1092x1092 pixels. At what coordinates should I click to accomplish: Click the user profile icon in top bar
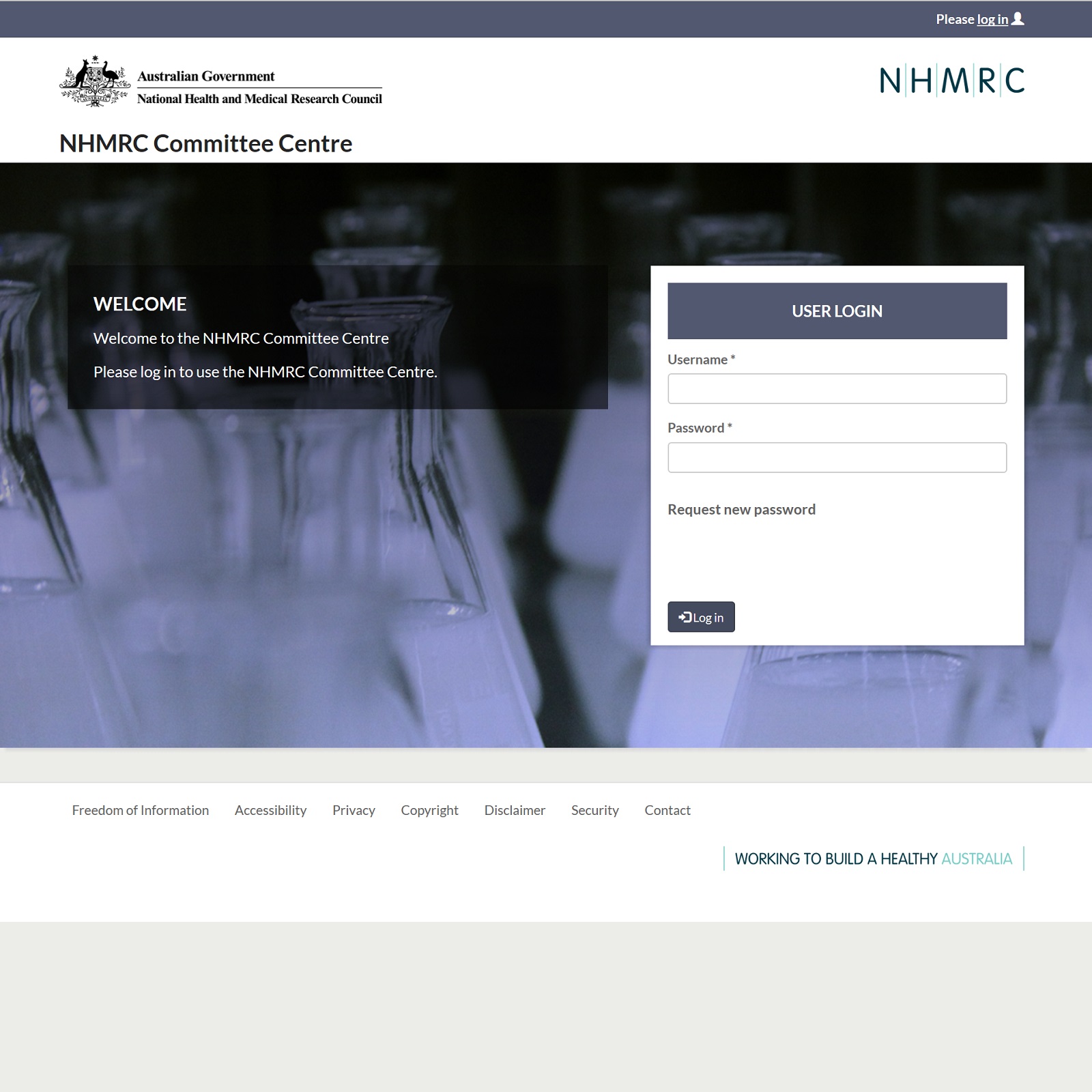pyautogui.click(x=1018, y=19)
